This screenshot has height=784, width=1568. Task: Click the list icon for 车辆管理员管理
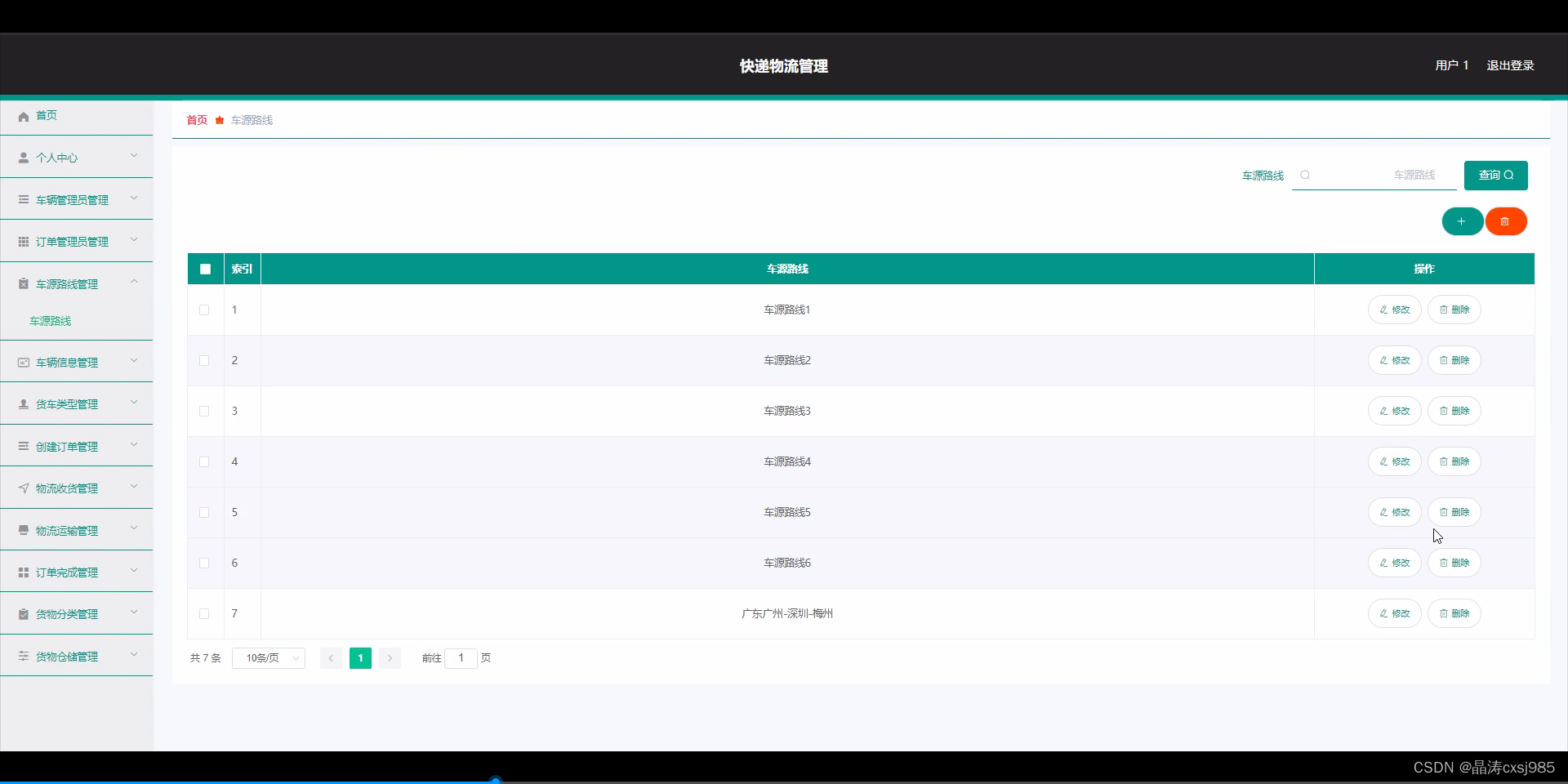[24, 199]
